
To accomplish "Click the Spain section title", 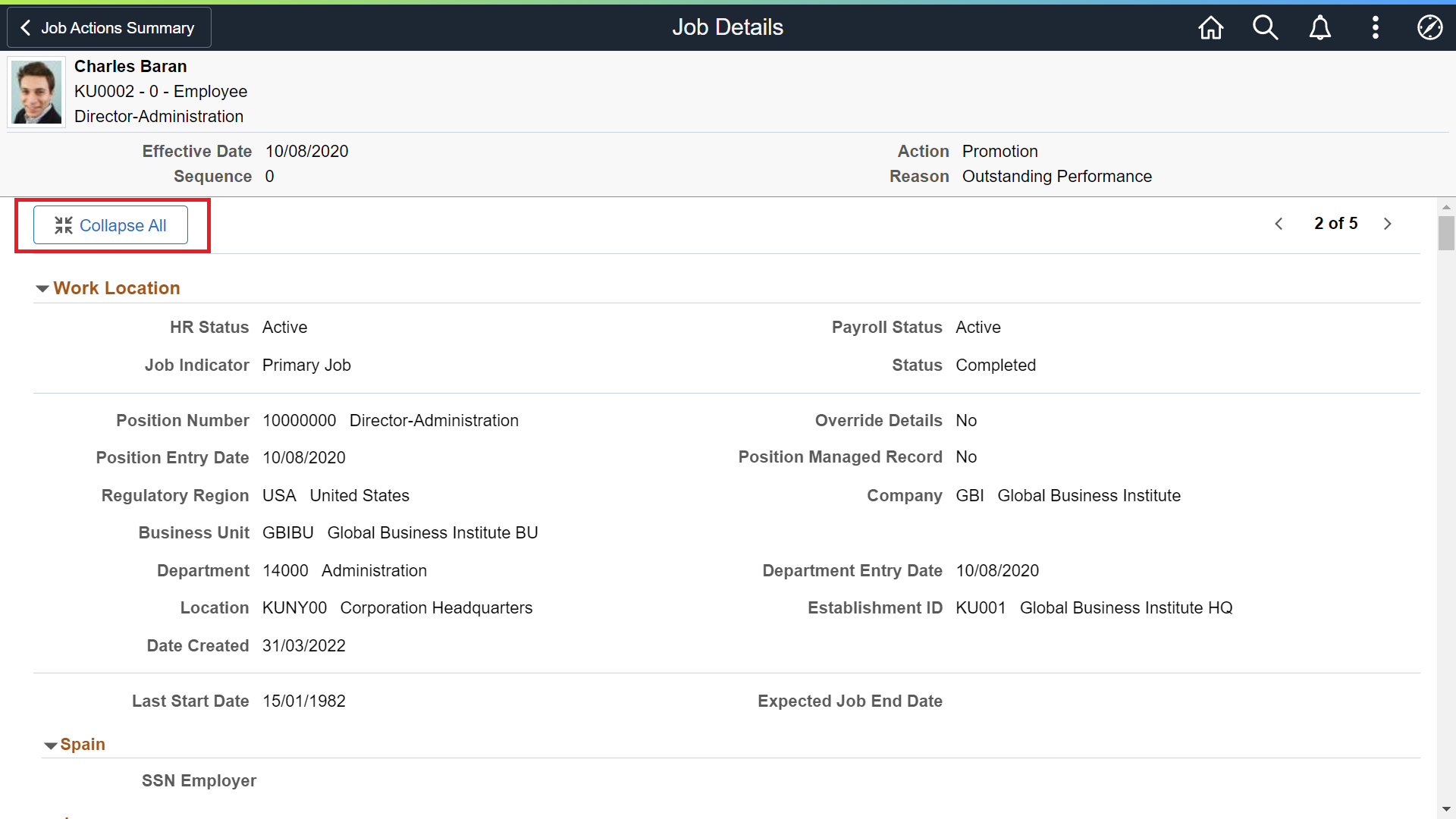I will 83,745.
